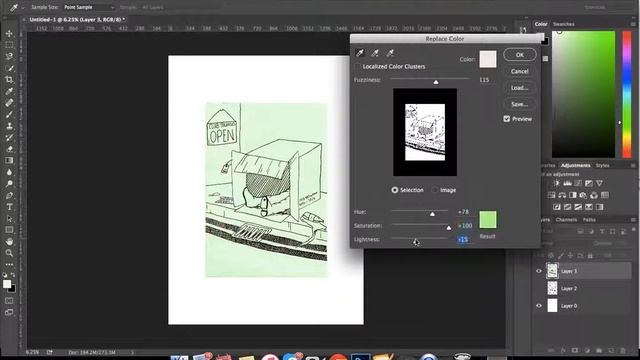Add a Brightness/Contrast adjustment
This screenshot has width=640, height=360.
click(x=556, y=183)
